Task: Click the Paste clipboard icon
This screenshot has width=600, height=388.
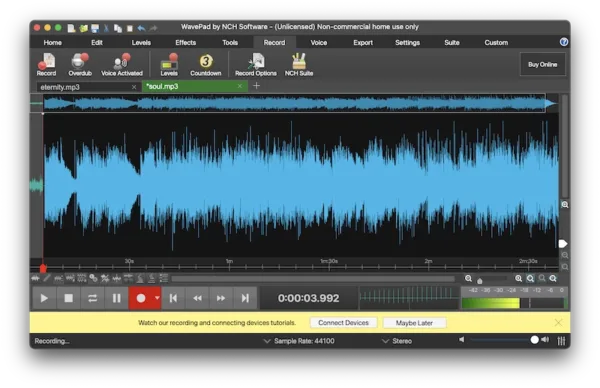Action: click(x=130, y=28)
